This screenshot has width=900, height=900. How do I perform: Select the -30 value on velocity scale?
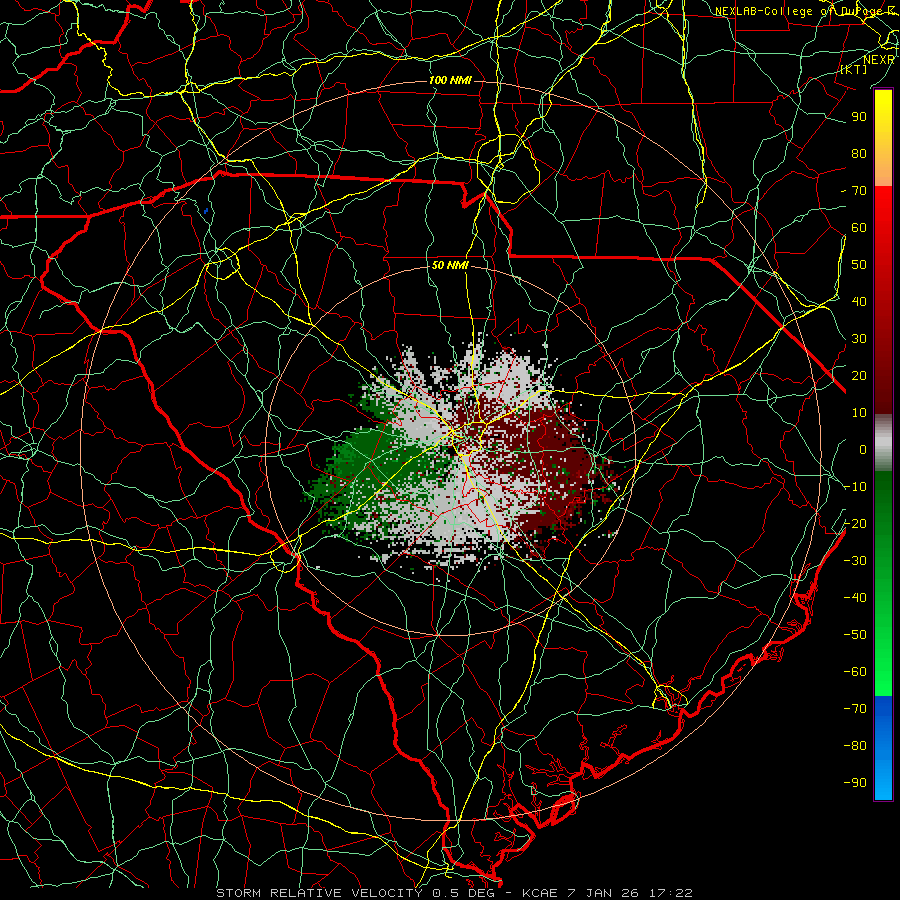coord(855,560)
